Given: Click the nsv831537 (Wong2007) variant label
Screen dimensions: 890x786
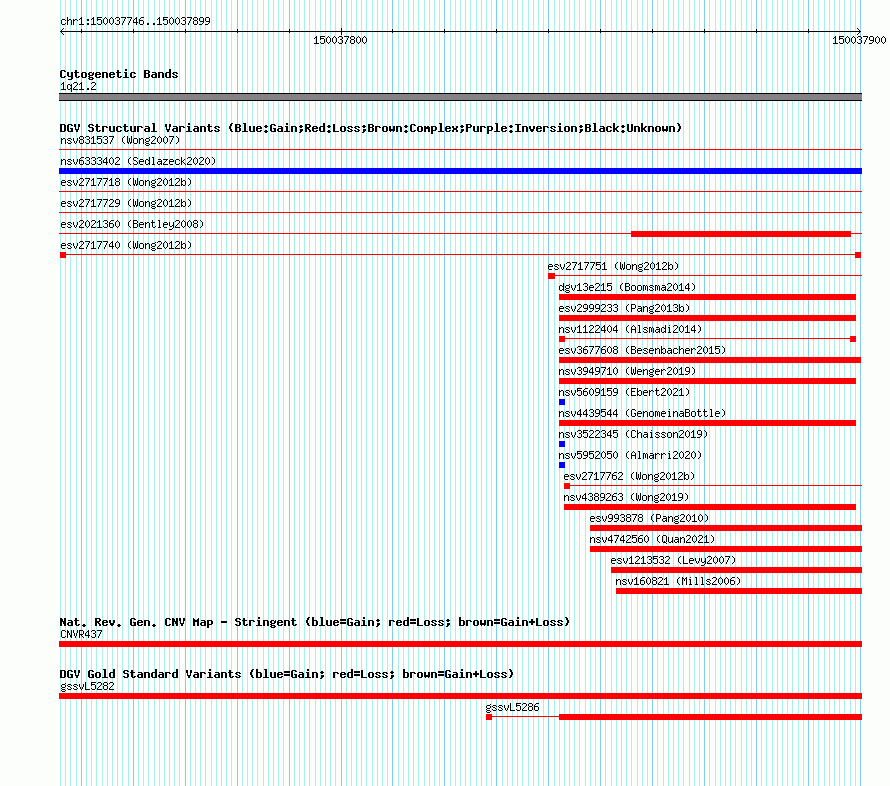Looking at the screenshot, I should [120, 140].
